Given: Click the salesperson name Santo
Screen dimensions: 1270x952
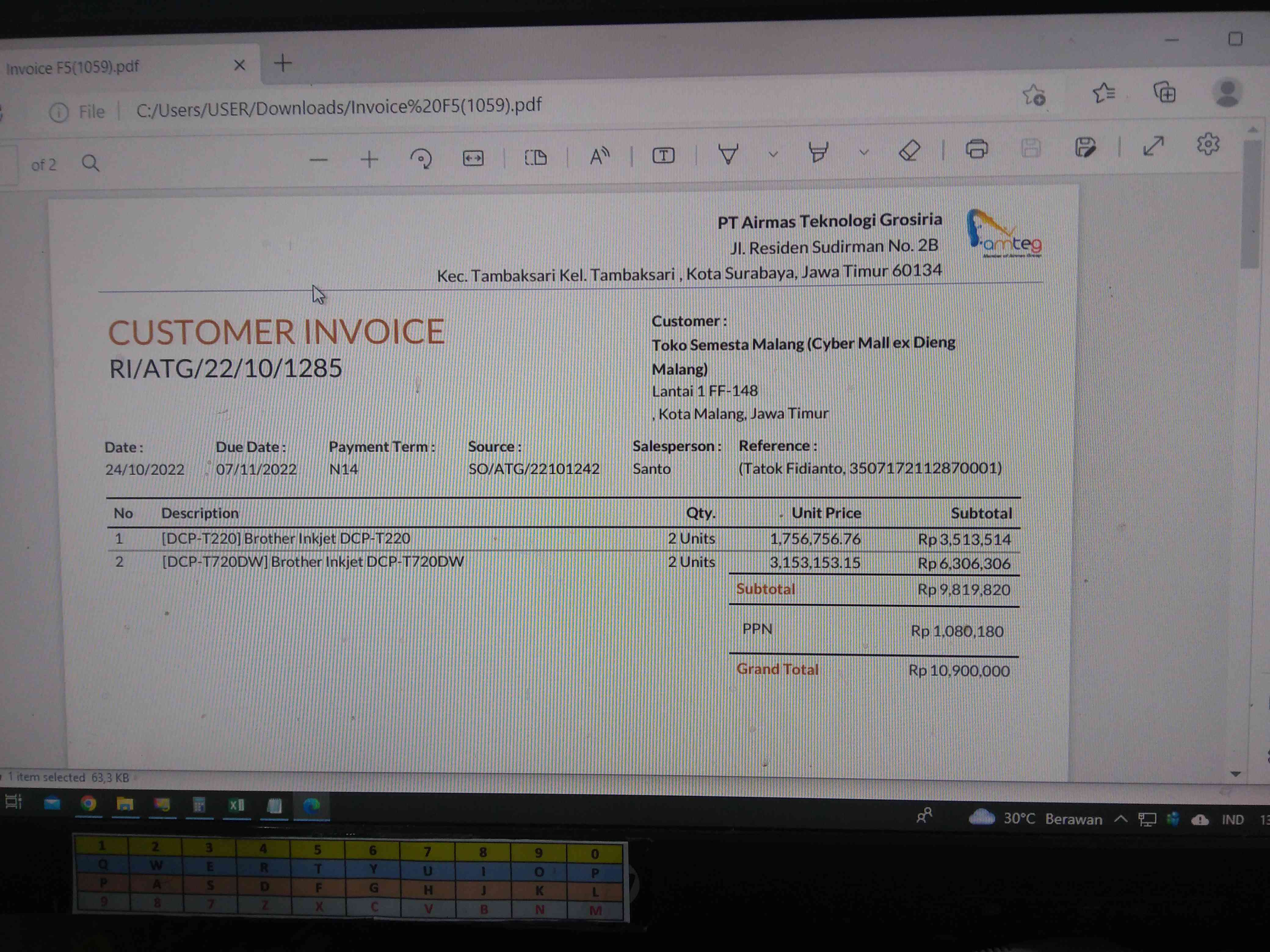Looking at the screenshot, I should click(x=652, y=469).
